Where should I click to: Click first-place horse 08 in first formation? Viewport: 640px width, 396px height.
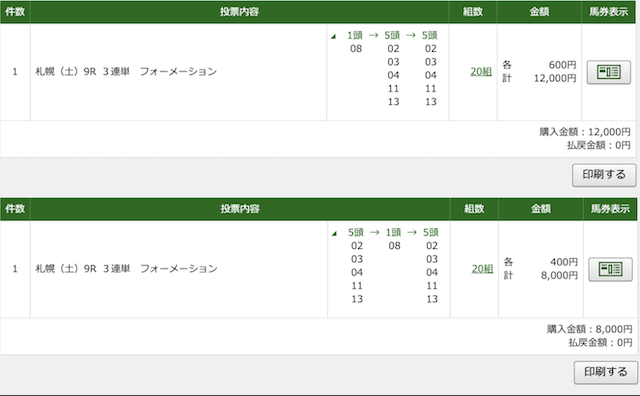pyautogui.click(x=356, y=49)
